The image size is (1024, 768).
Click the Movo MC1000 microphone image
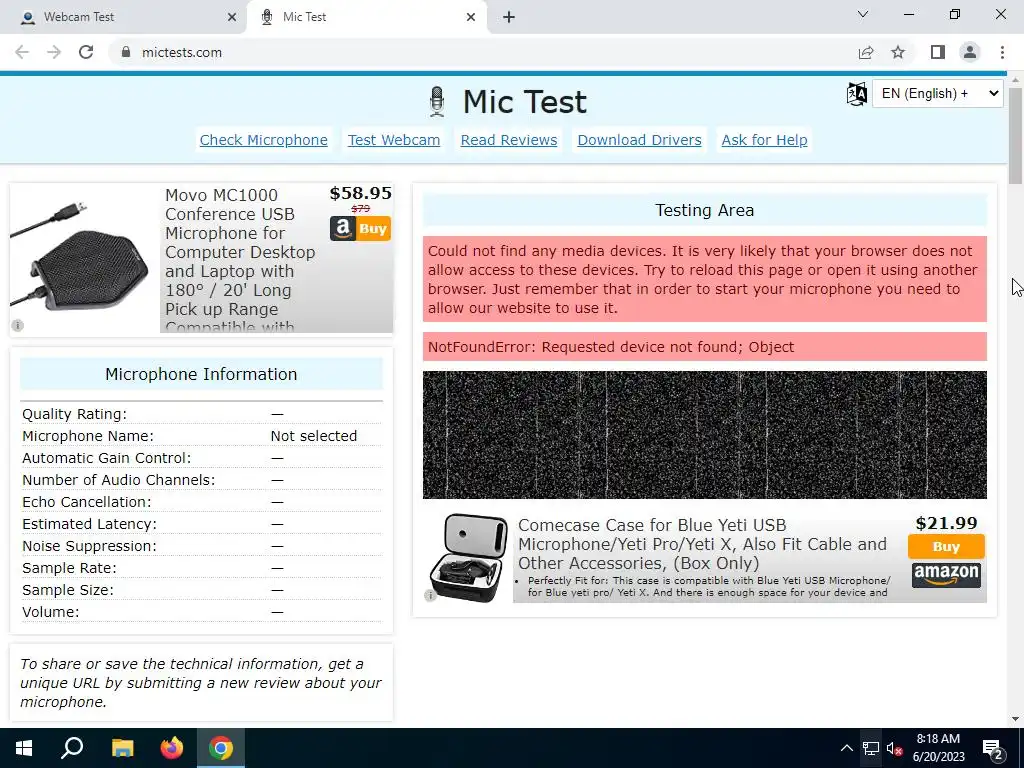click(80, 256)
